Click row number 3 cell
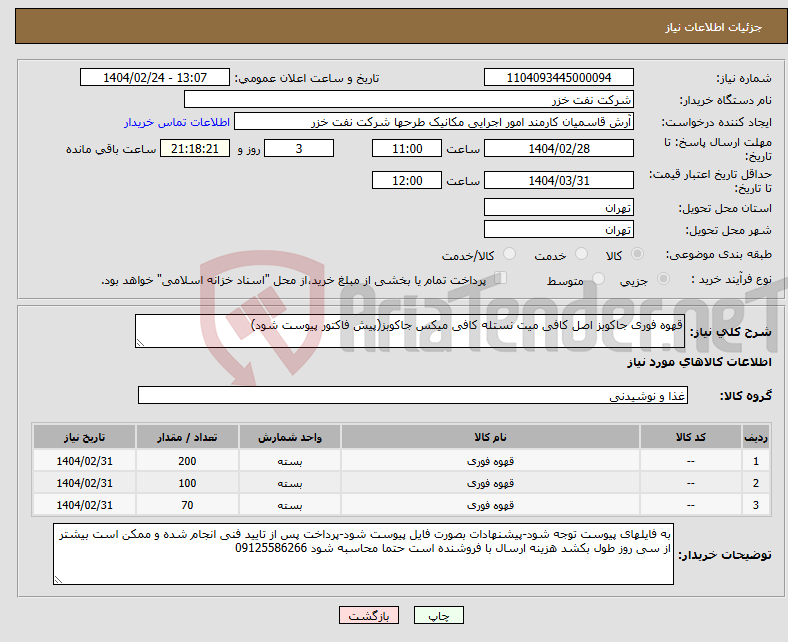 coord(756,505)
